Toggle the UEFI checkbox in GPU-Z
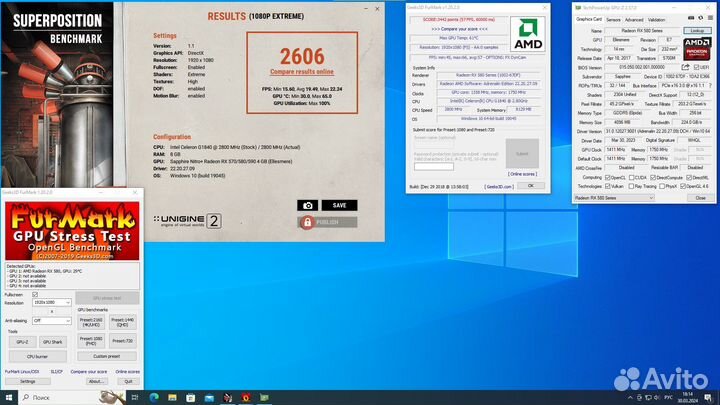The width and height of the screenshot is (720, 405). (x=697, y=67)
